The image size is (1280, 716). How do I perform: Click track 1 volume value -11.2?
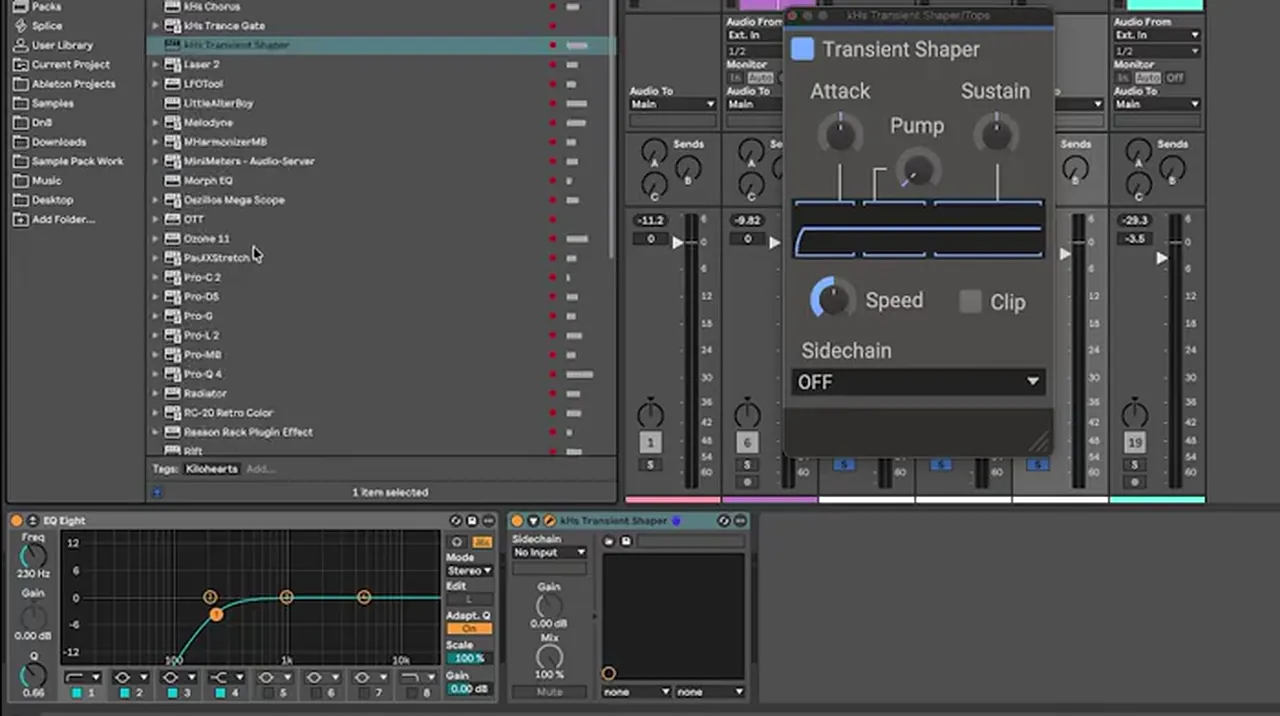(x=650, y=220)
